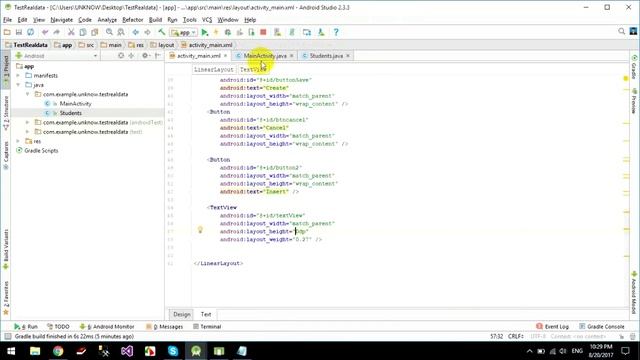Click the Forward navigation arrow
Image resolution: width=640 pixels, height=360 pixels.
click(x=147, y=32)
